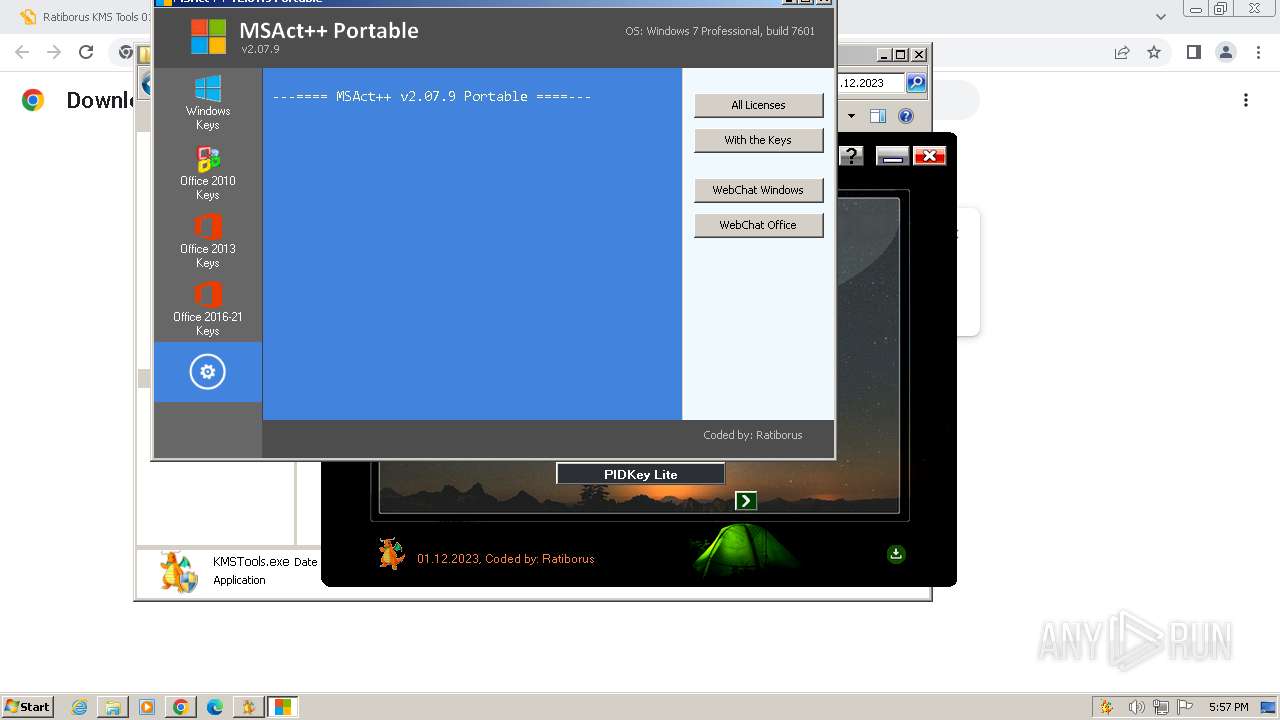Open the Office 2010 Keys section
The image size is (1280, 720).
pyautogui.click(x=208, y=173)
